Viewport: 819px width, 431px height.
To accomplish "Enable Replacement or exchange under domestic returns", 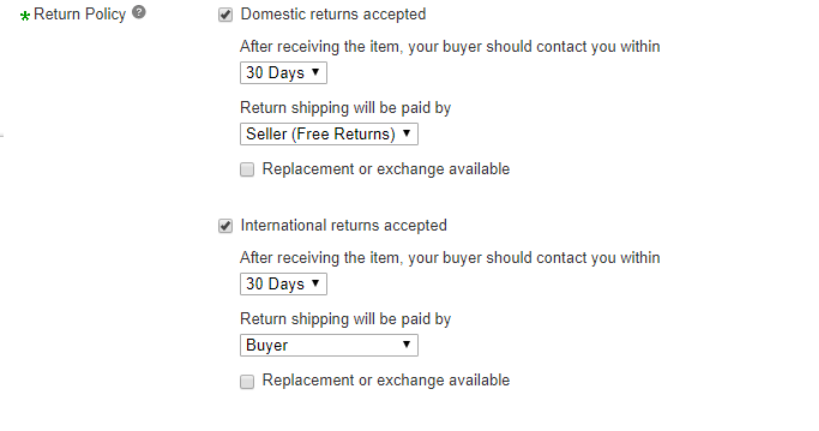I will (x=247, y=170).
